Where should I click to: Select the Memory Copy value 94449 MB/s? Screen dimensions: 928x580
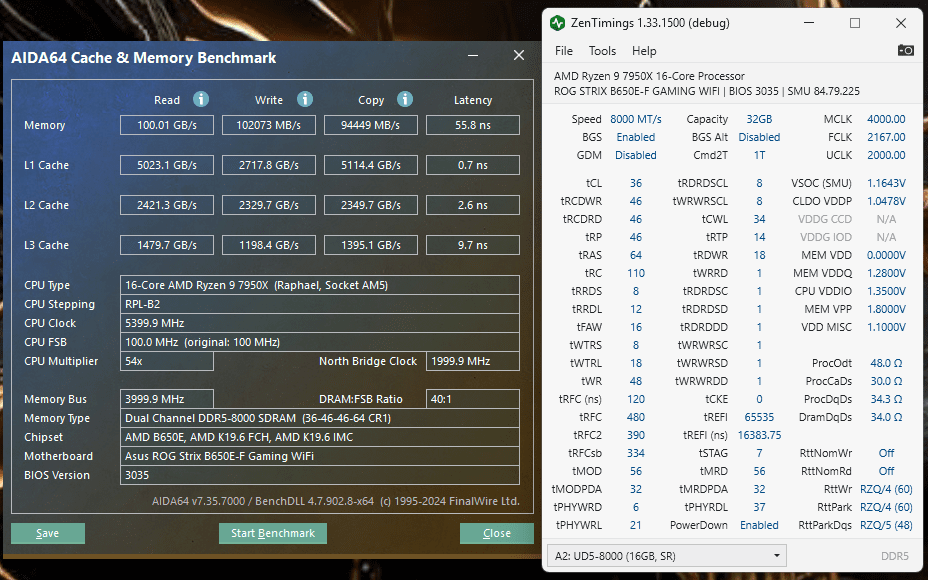click(x=370, y=125)
